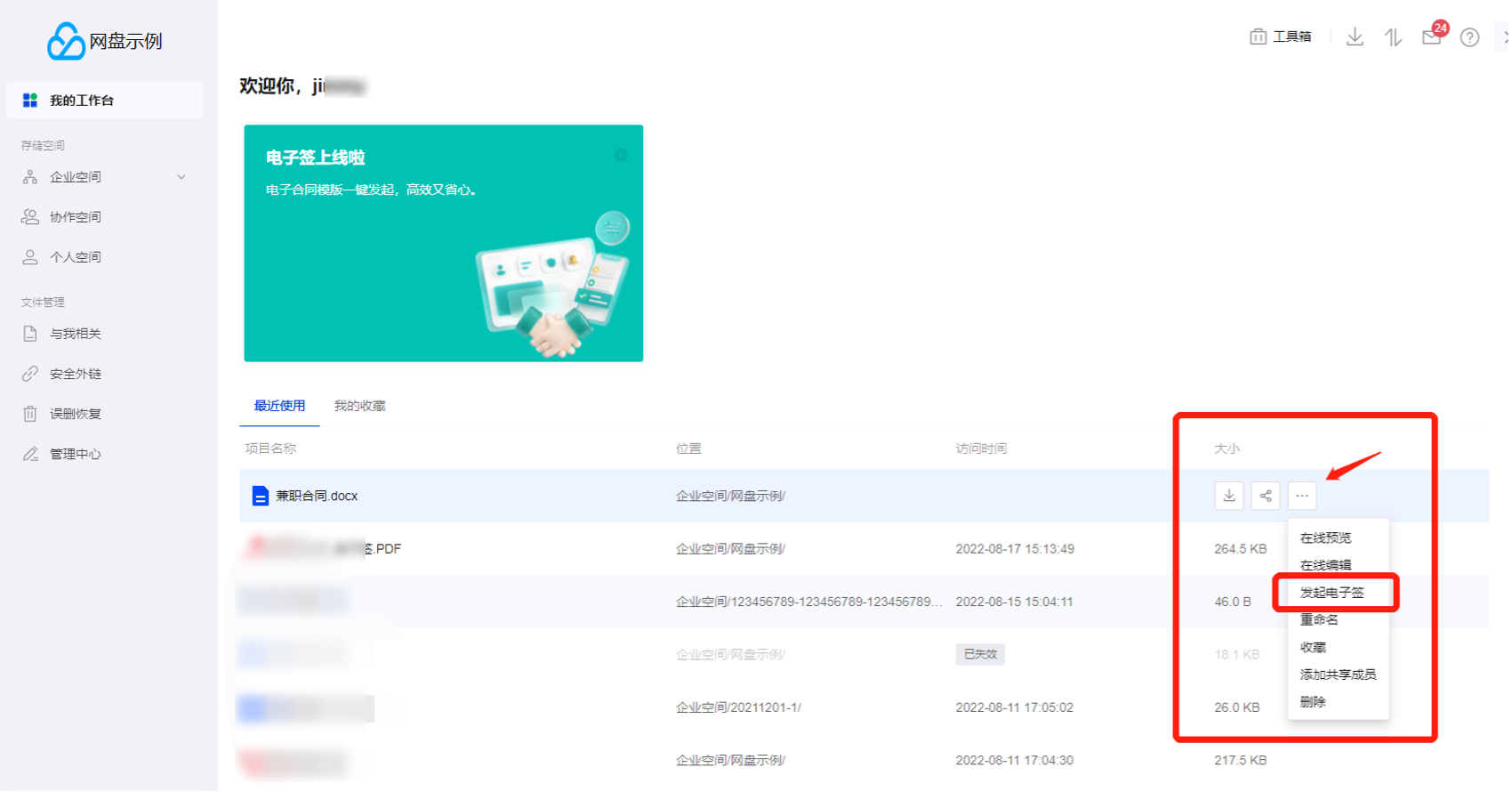Click the 位置 column header
Screen dimensions: 1512x792
pos(688,449)
